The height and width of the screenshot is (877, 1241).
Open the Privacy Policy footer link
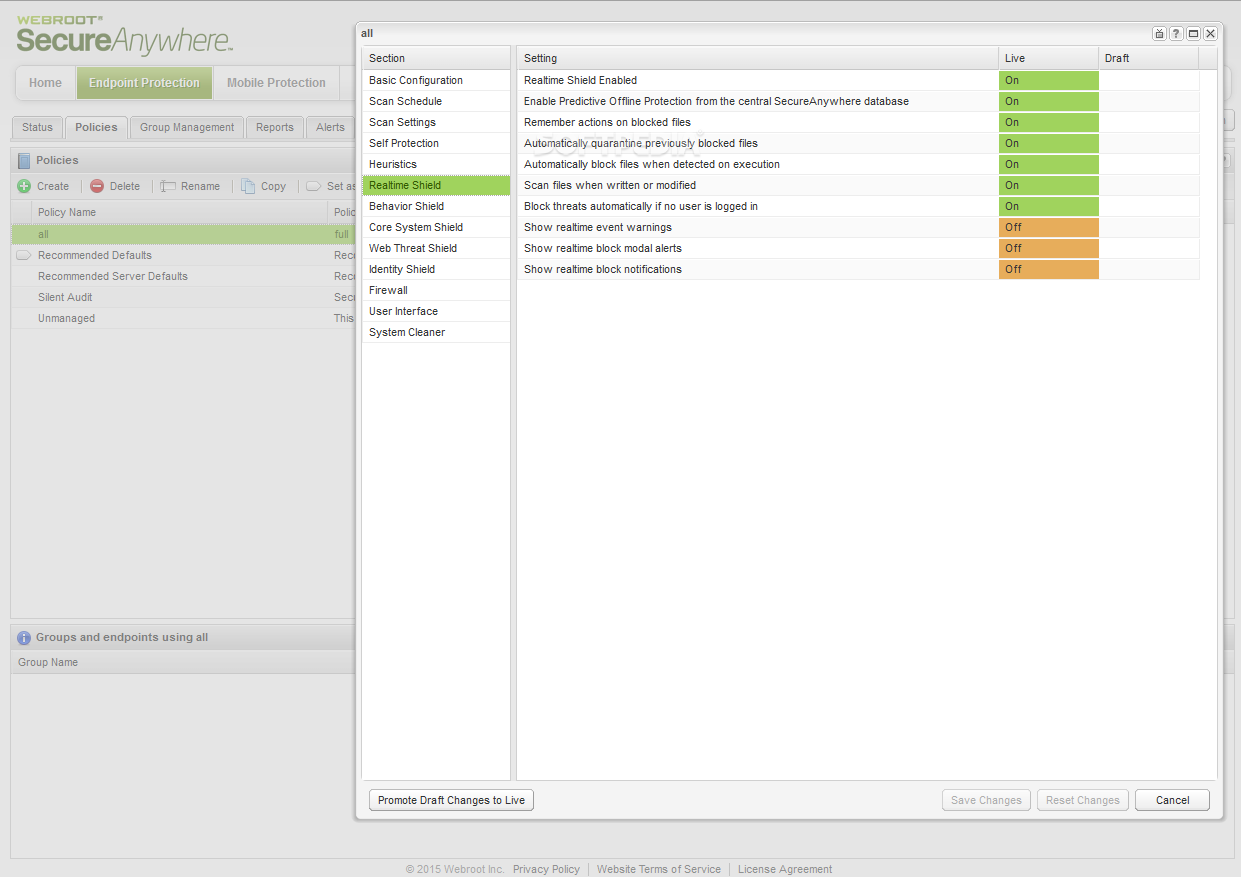pos(546,869)
